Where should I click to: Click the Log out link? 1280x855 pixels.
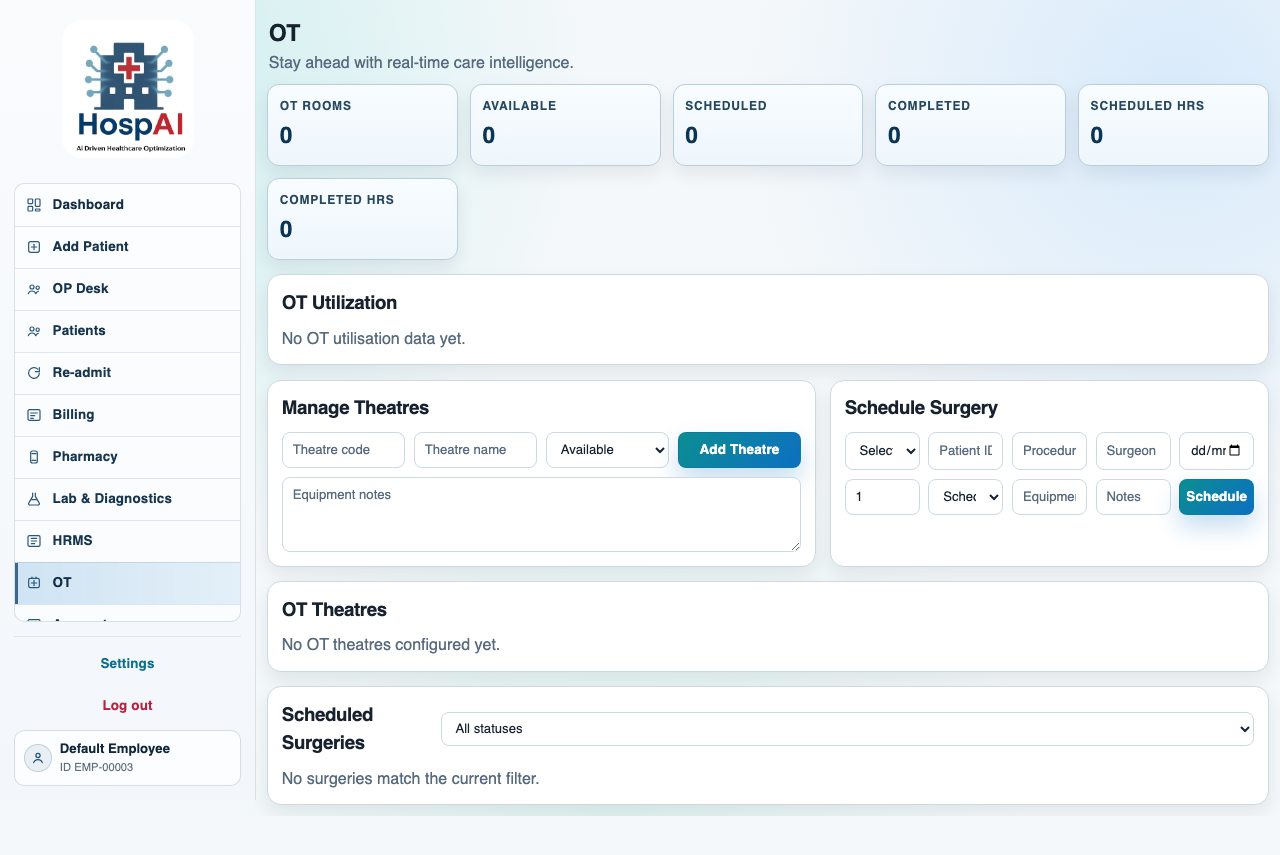(x=127, y=706)
